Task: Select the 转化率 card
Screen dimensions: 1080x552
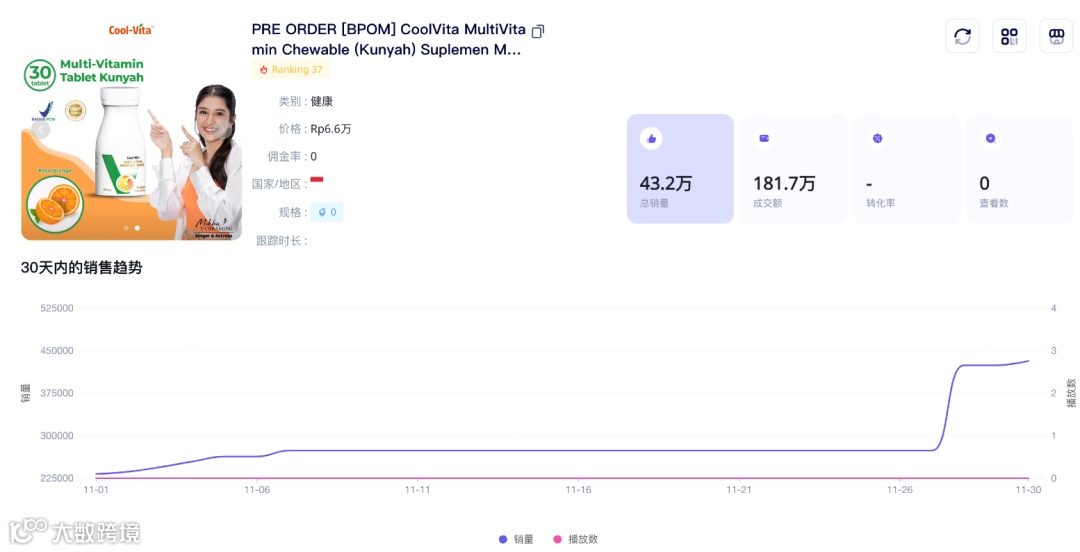Action: coord(906,169)
